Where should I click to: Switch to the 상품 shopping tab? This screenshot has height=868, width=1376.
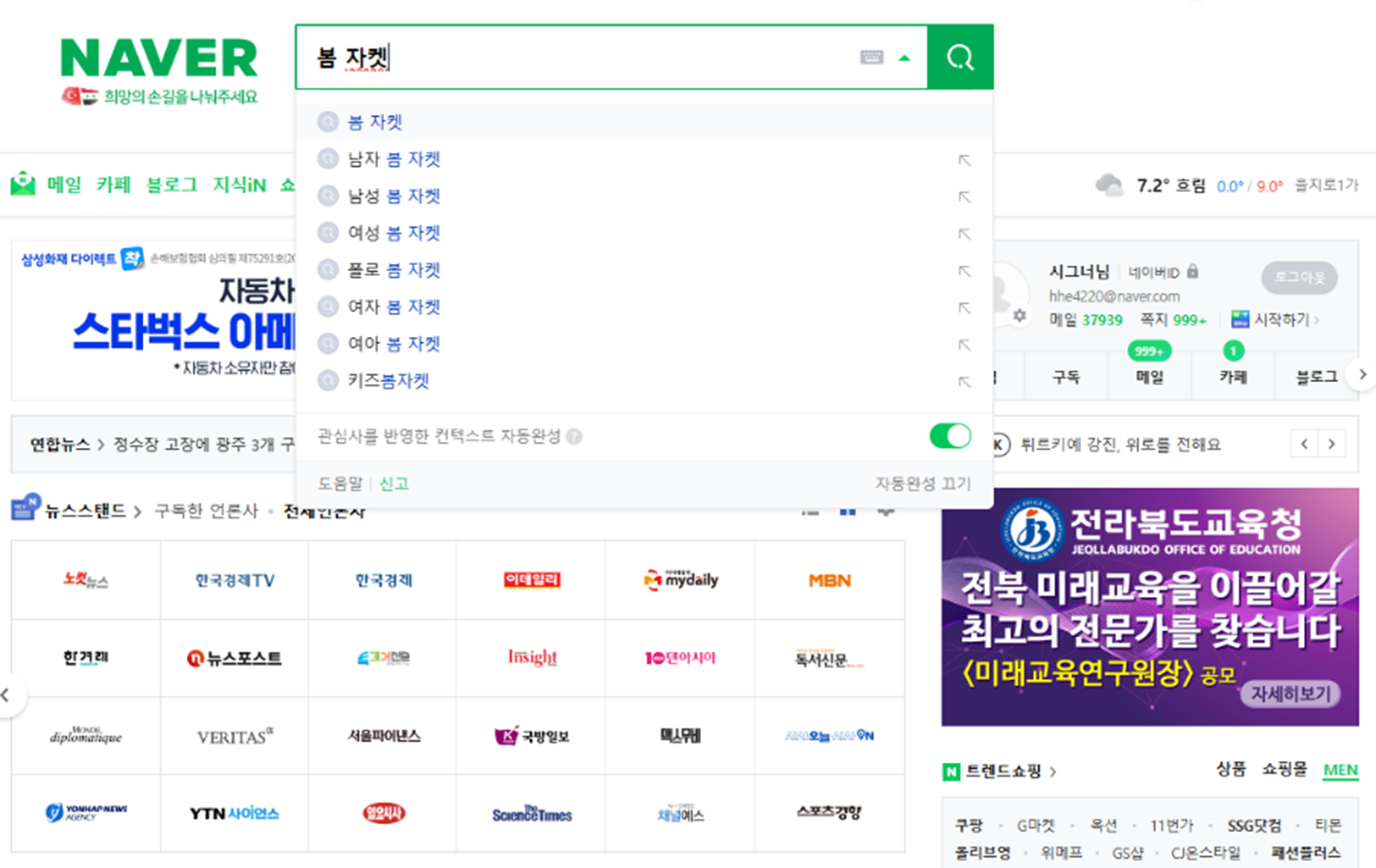pyautogui.click(x=1231, y=769)
